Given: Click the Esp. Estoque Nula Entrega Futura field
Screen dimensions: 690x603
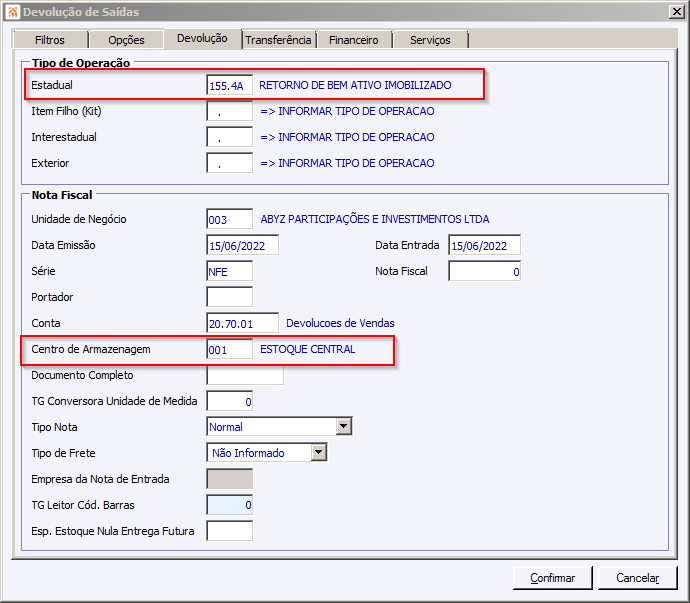Looking at the screenshot, I should (230, 531).
